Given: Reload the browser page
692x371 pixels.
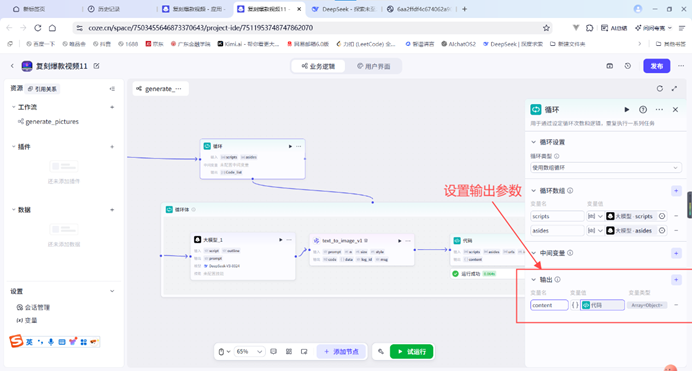Looking at the screenshot, I should 38,28.
